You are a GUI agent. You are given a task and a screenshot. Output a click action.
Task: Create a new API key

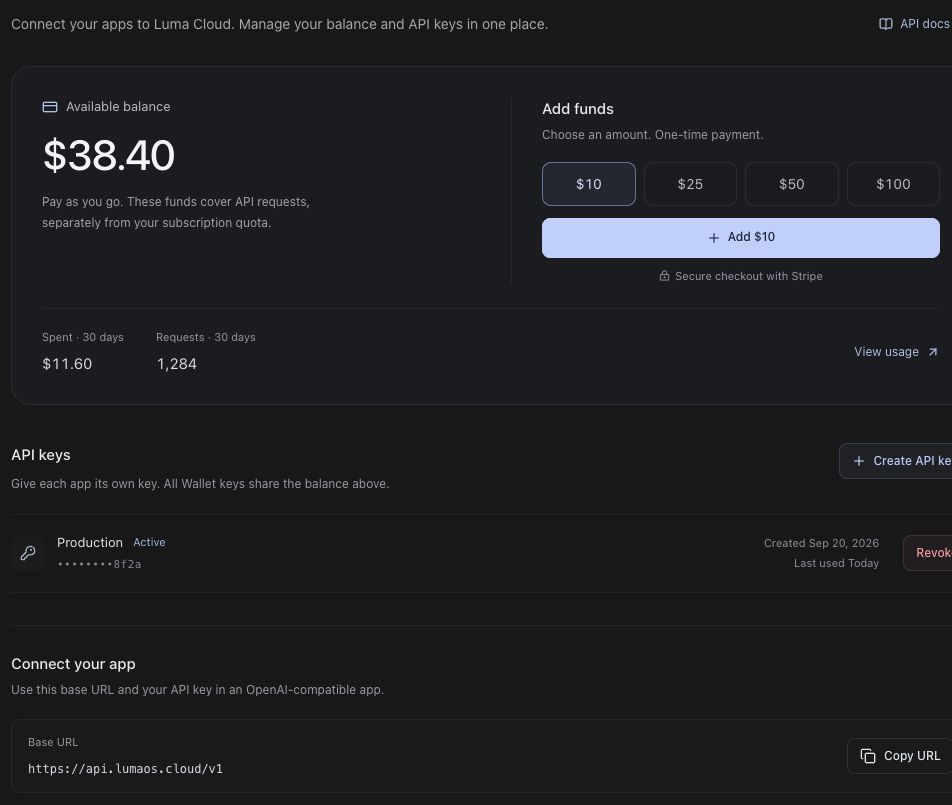click(x=896, y=461)
